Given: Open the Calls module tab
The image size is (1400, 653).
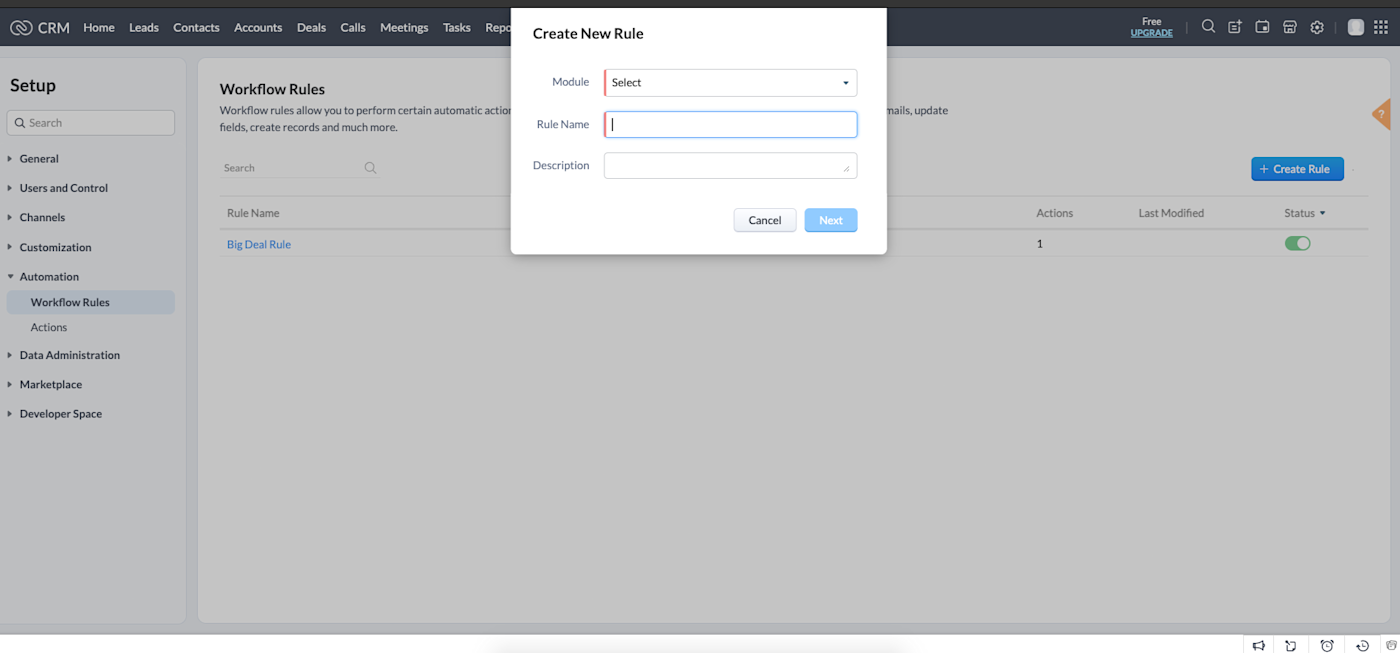Looking at the screenshot, I should tap(353, 27).
